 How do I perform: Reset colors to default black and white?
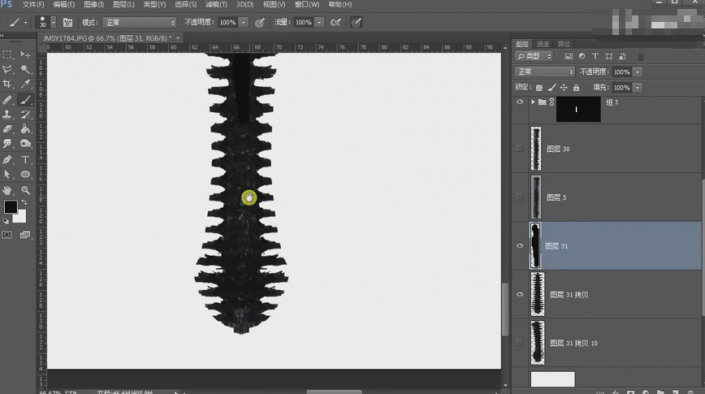[x=6, y=221]
